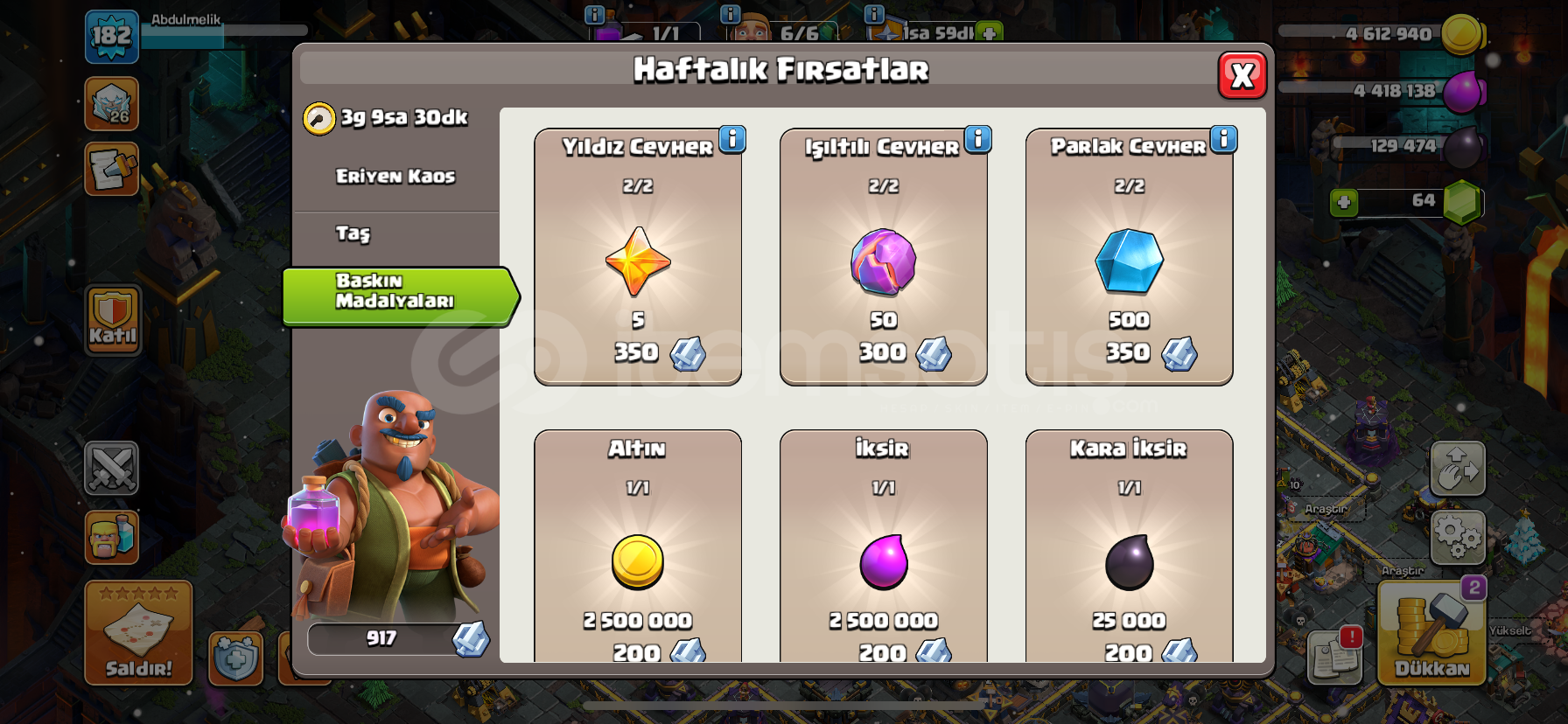
Task: Click the raid medals balance 917
Action: [396, 639]
